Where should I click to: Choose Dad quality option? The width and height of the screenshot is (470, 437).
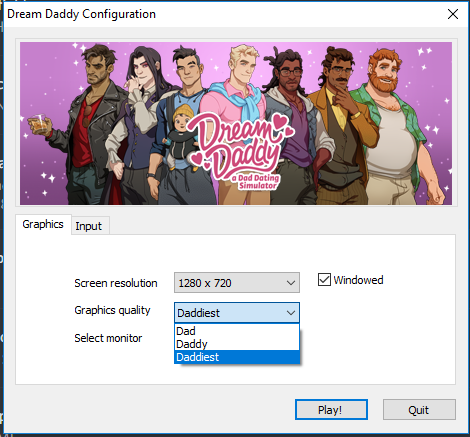click(237, 331)
